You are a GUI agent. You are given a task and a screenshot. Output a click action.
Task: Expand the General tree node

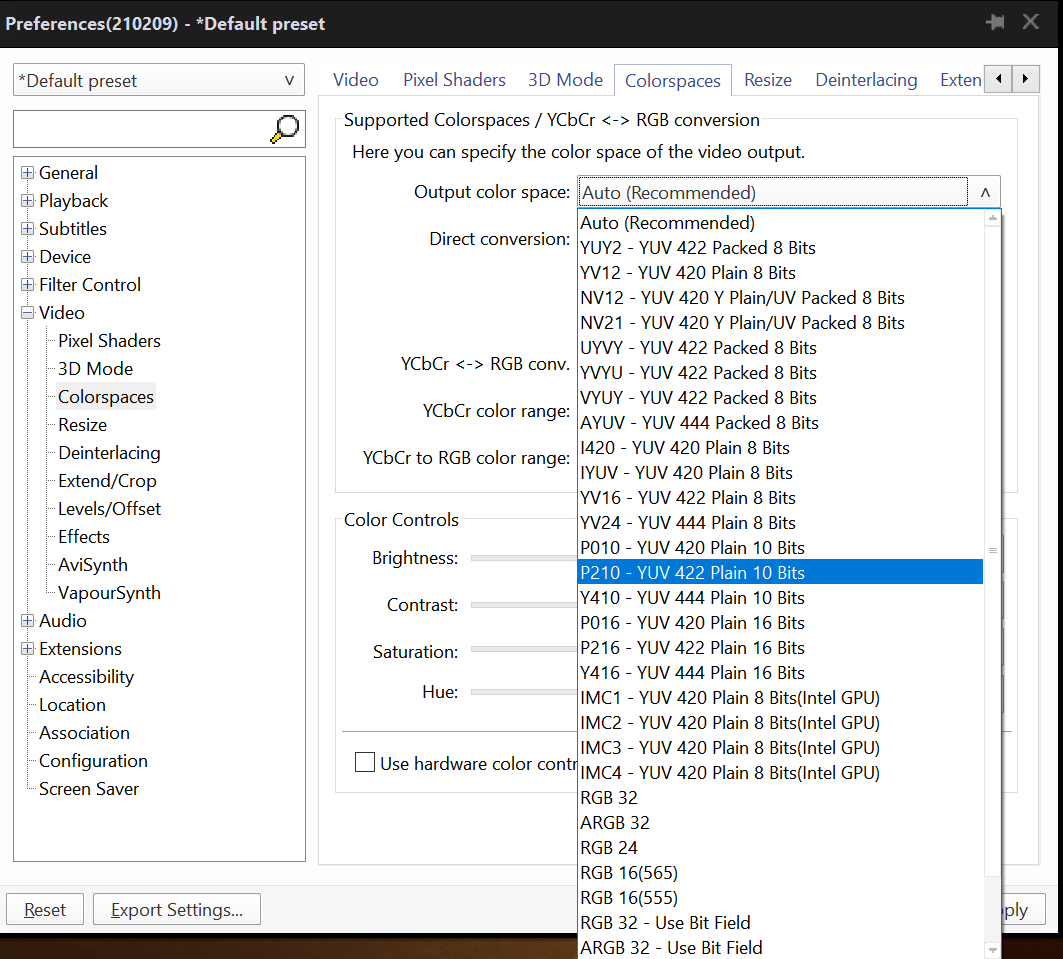click(27, 173)
